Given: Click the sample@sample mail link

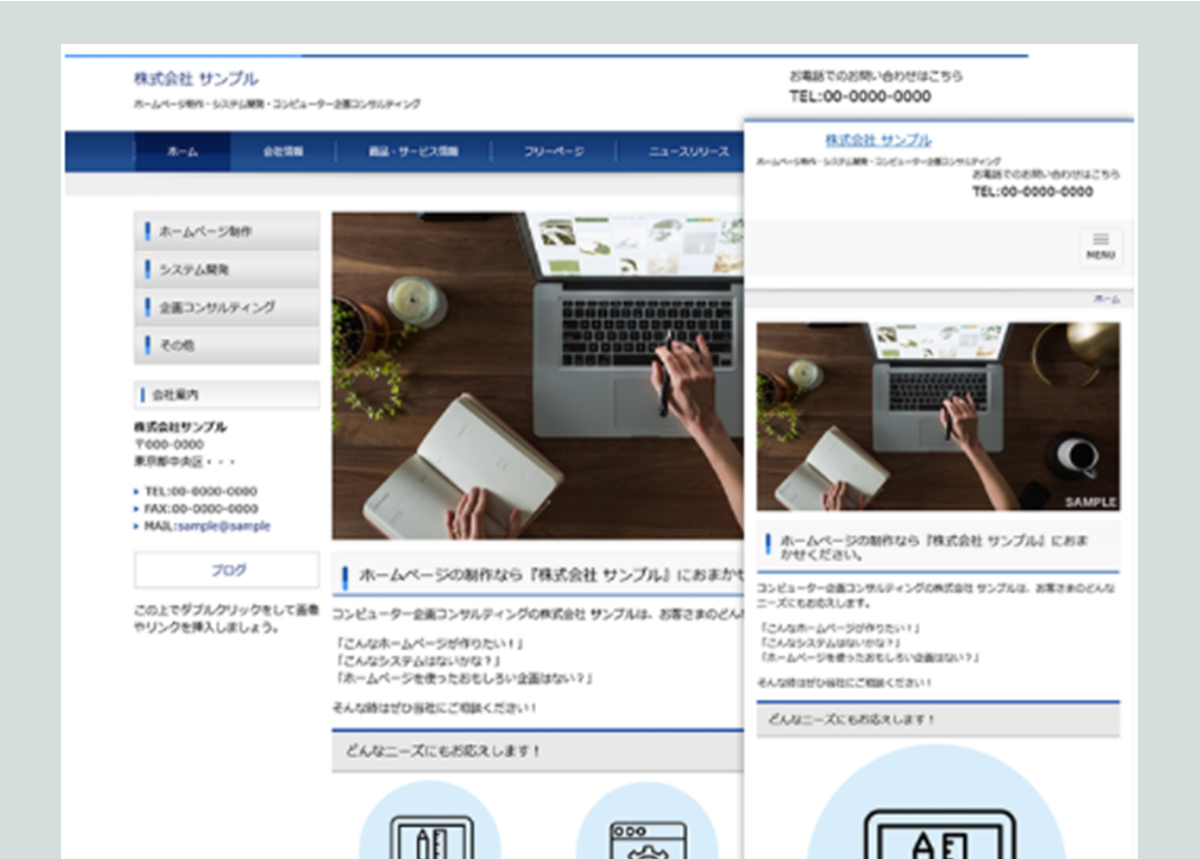Looking at the screenshot, I should [x=224, y=526].
